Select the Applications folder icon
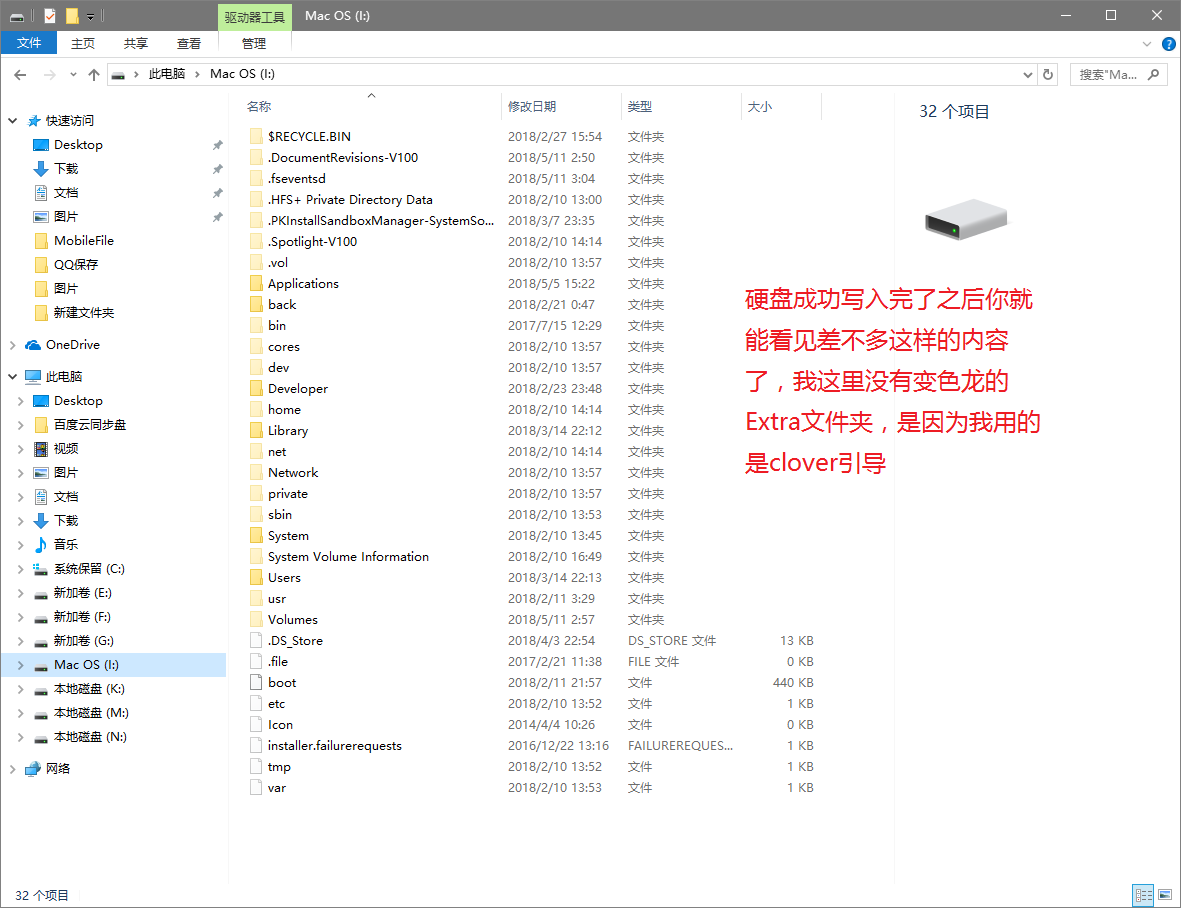Screen dimensions: 1181x908 point(256,284)
